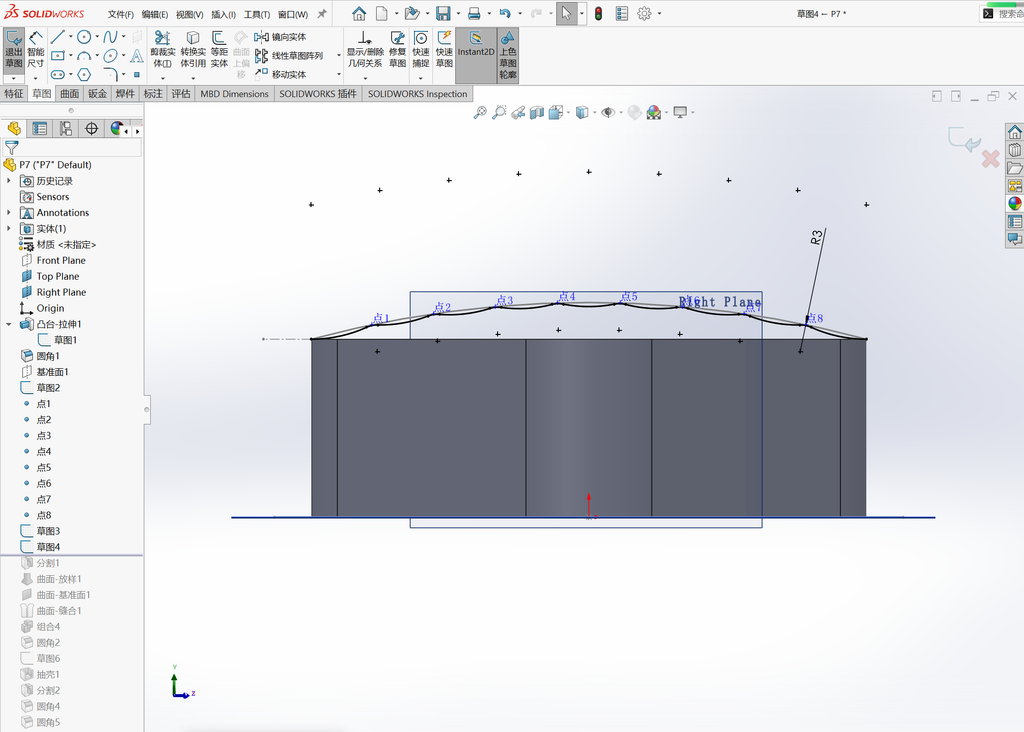Click the Save toolbar icon
Screen dimensions: 1024x732
click(x=443, y=13)
